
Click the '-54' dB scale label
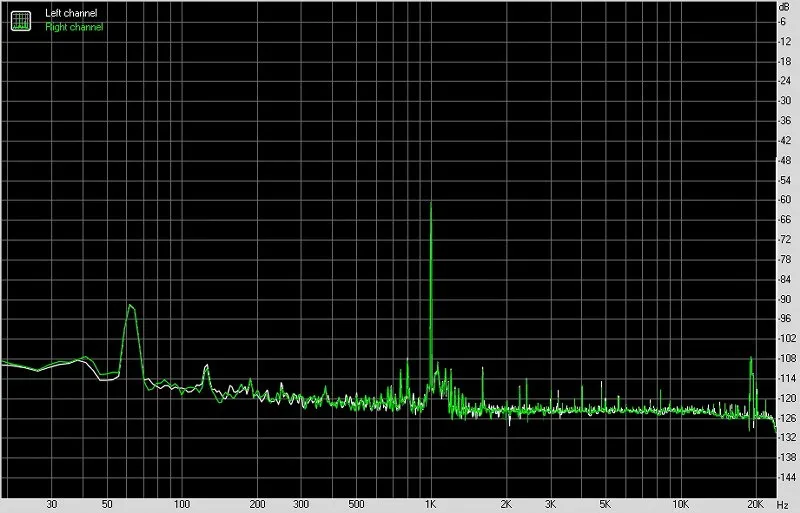point(784,180)
